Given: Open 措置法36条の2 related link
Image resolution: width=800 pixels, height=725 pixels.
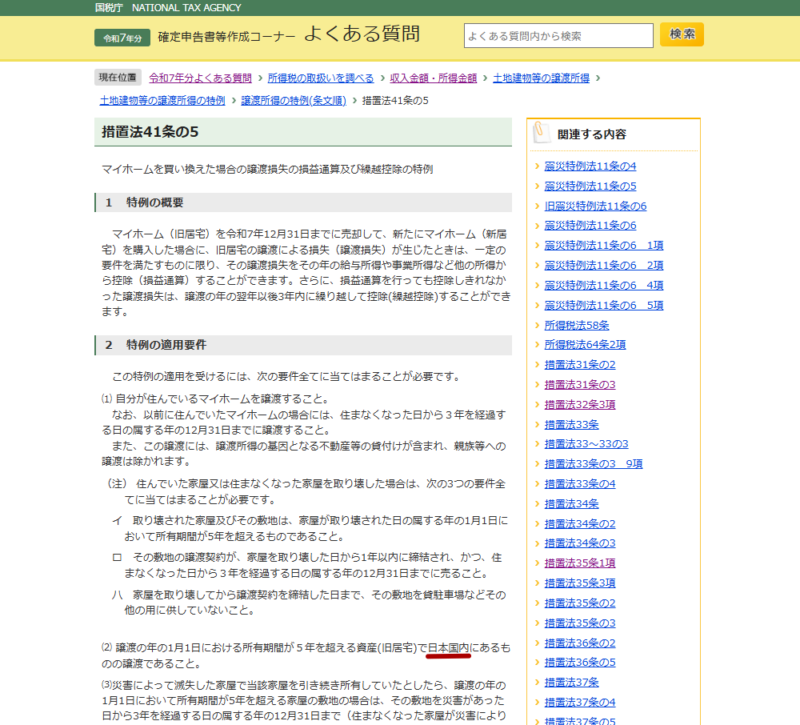Looking at the screenshot, I should pos(580,642).
